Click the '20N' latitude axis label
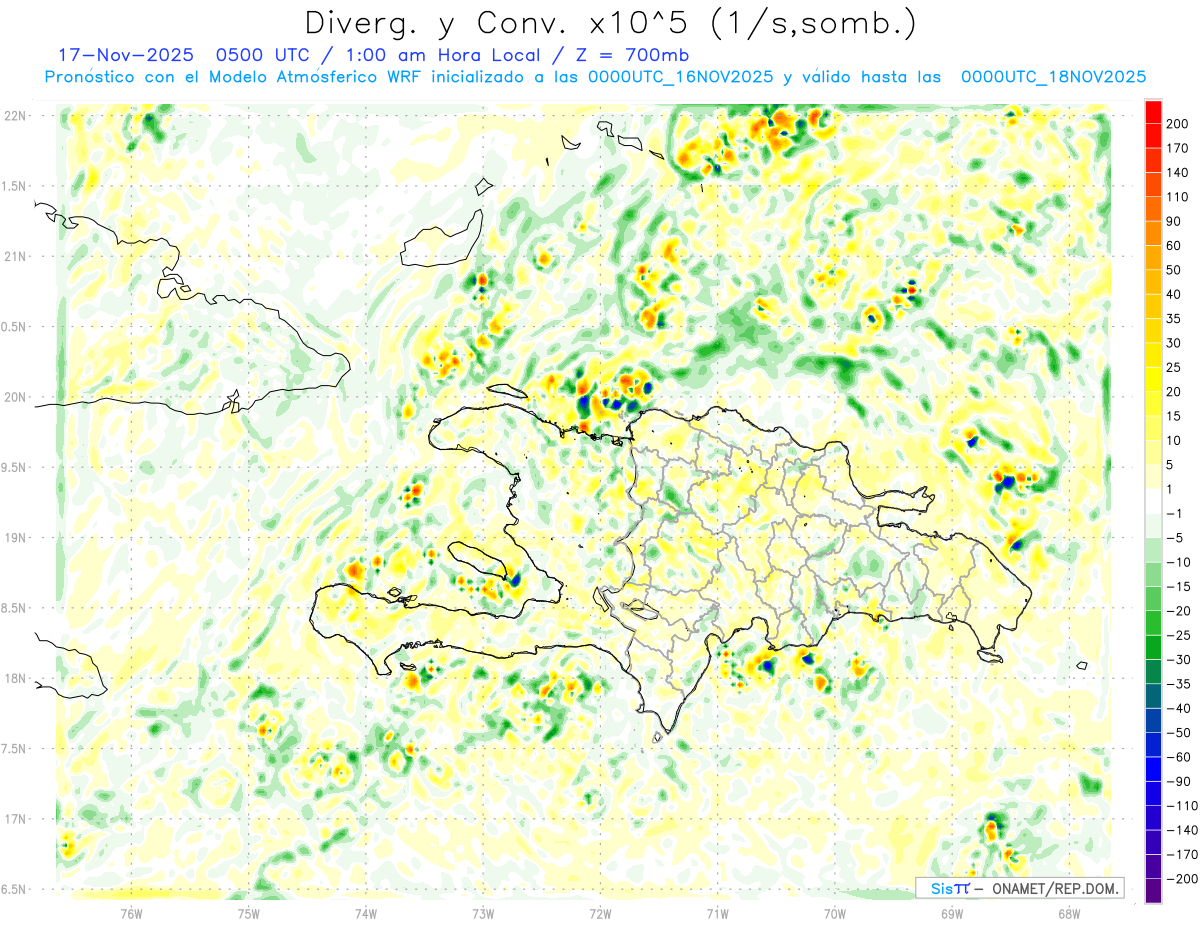 [x=14, y=397]
